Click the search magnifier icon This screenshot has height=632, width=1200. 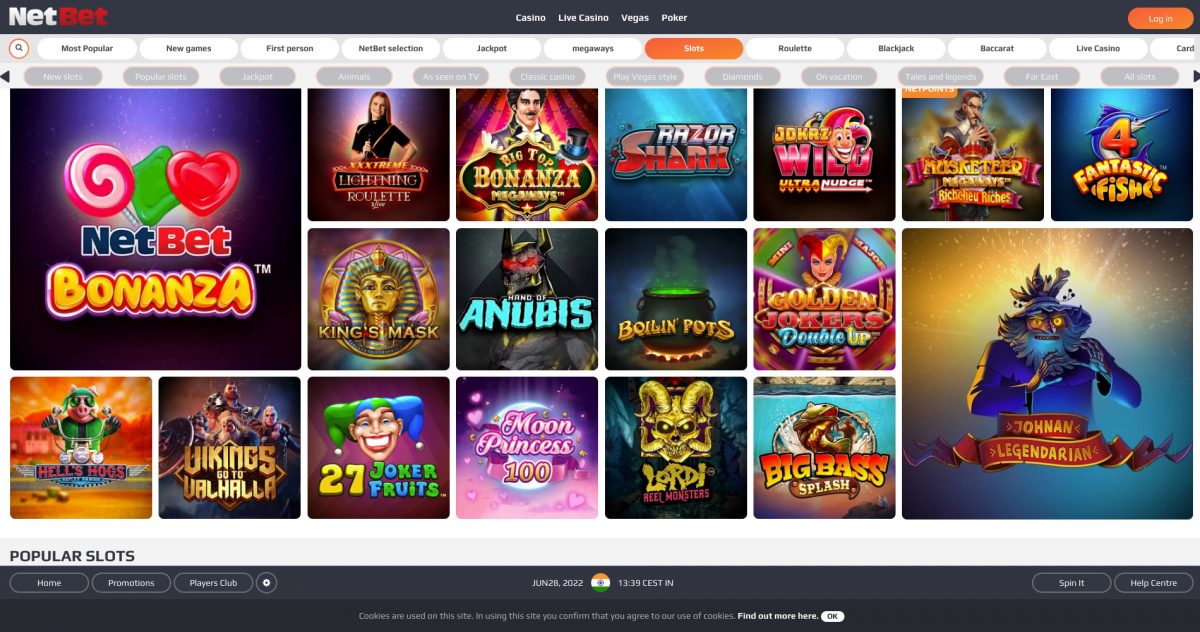(19, 48)
